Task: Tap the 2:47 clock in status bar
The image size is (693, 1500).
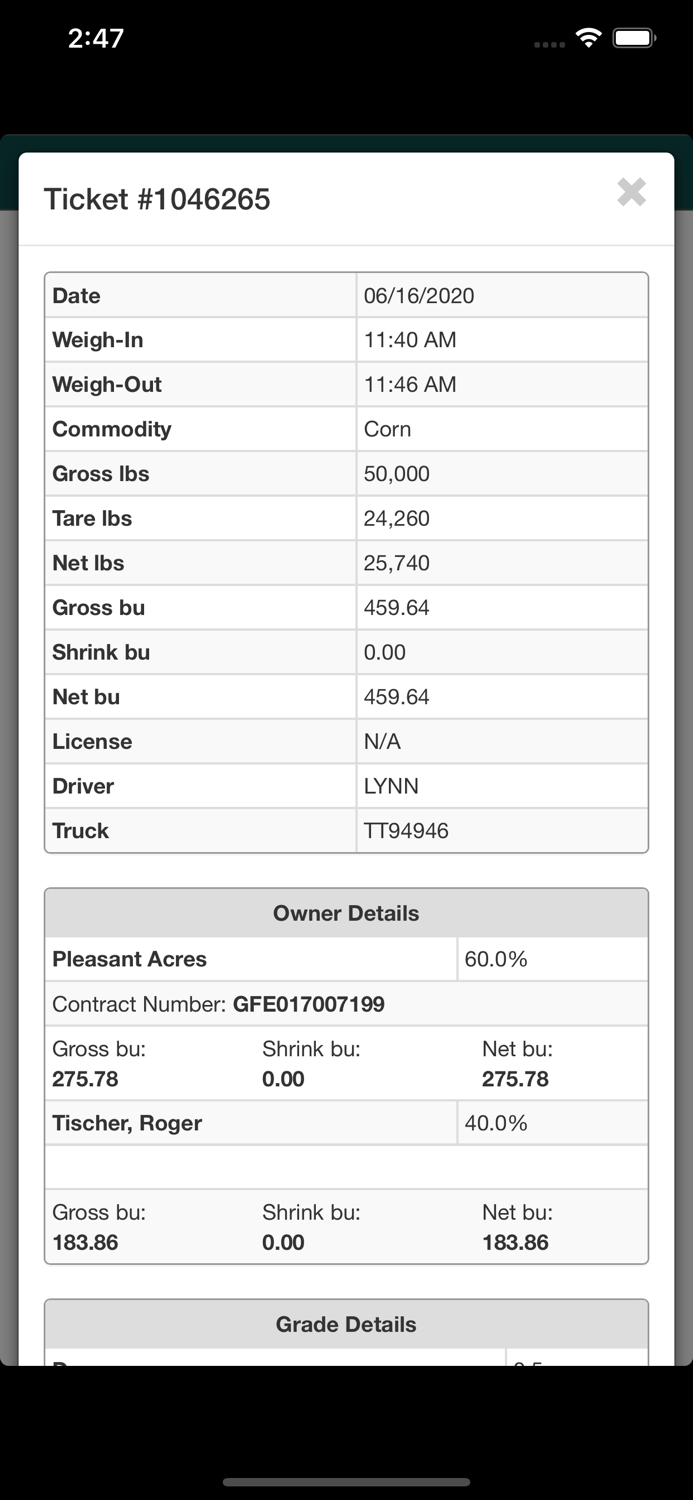Action: click(x=96, y=39)
